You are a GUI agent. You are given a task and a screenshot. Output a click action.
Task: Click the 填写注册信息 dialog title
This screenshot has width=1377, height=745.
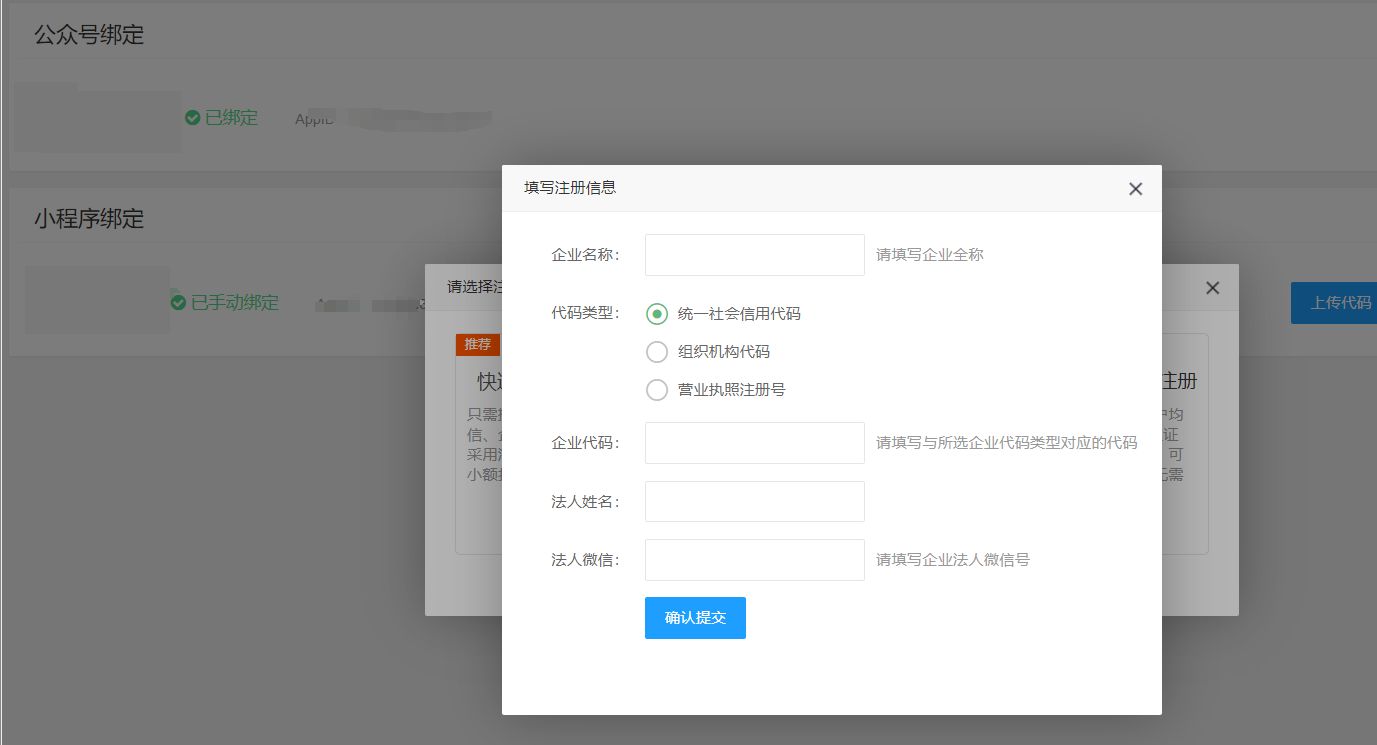click(570, 188)
